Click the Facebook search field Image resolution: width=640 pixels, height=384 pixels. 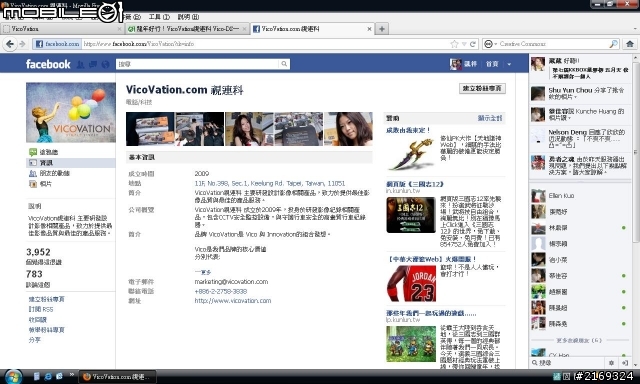(x=198, y=64)
